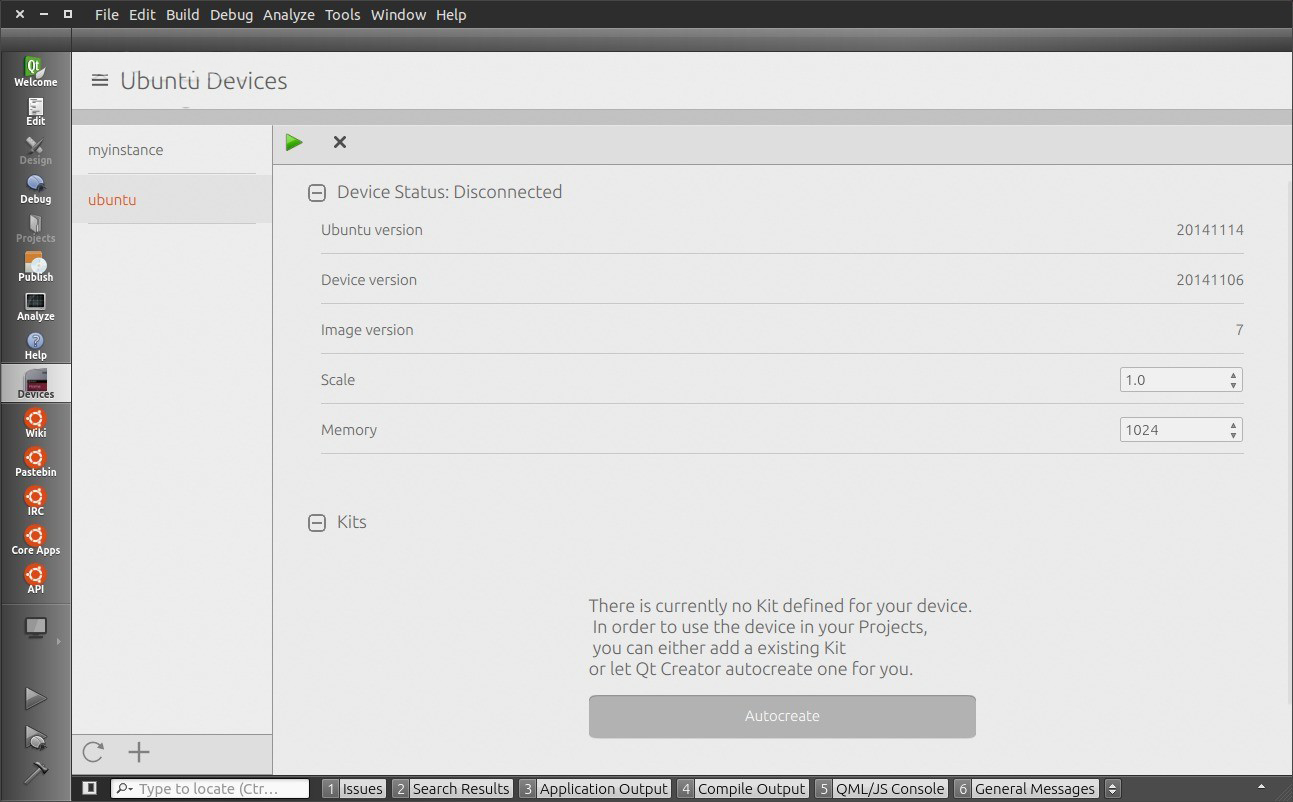Click the Build project hammer icon
Image resolution: width=1293 pixels, height=802 pixels.
tap(35, 773)
